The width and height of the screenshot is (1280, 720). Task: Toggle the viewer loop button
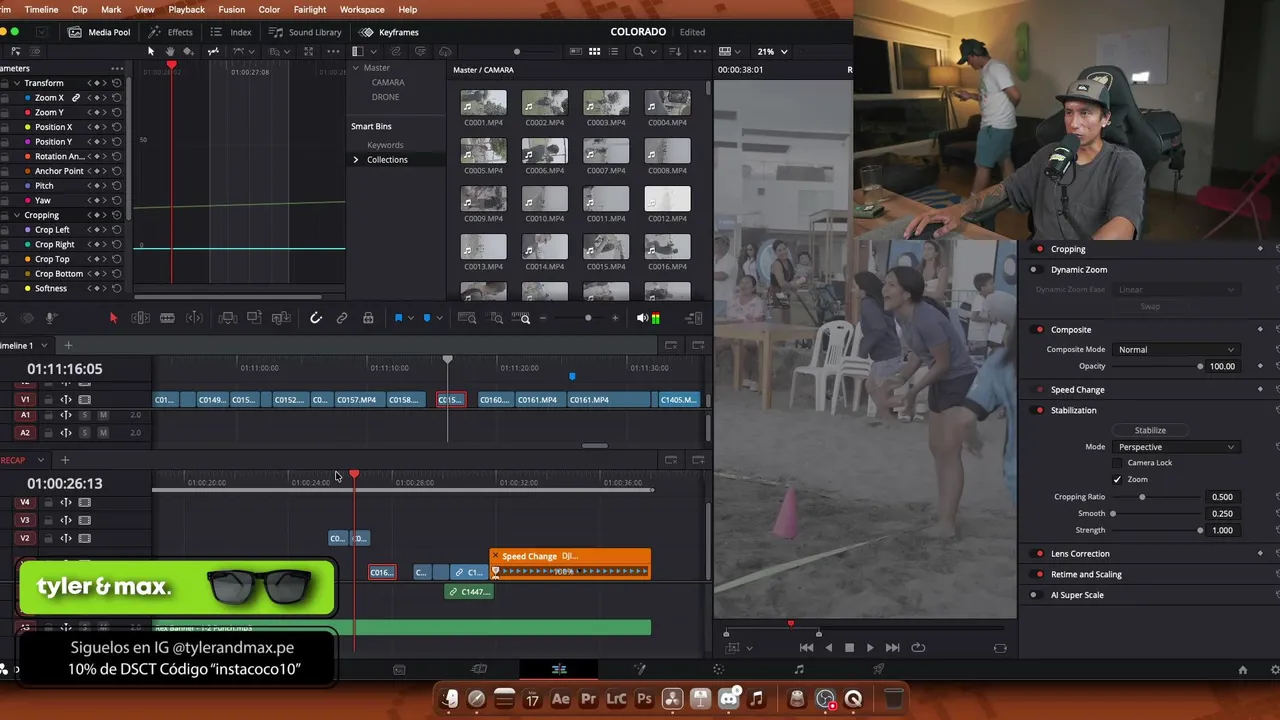coord(918,648)
